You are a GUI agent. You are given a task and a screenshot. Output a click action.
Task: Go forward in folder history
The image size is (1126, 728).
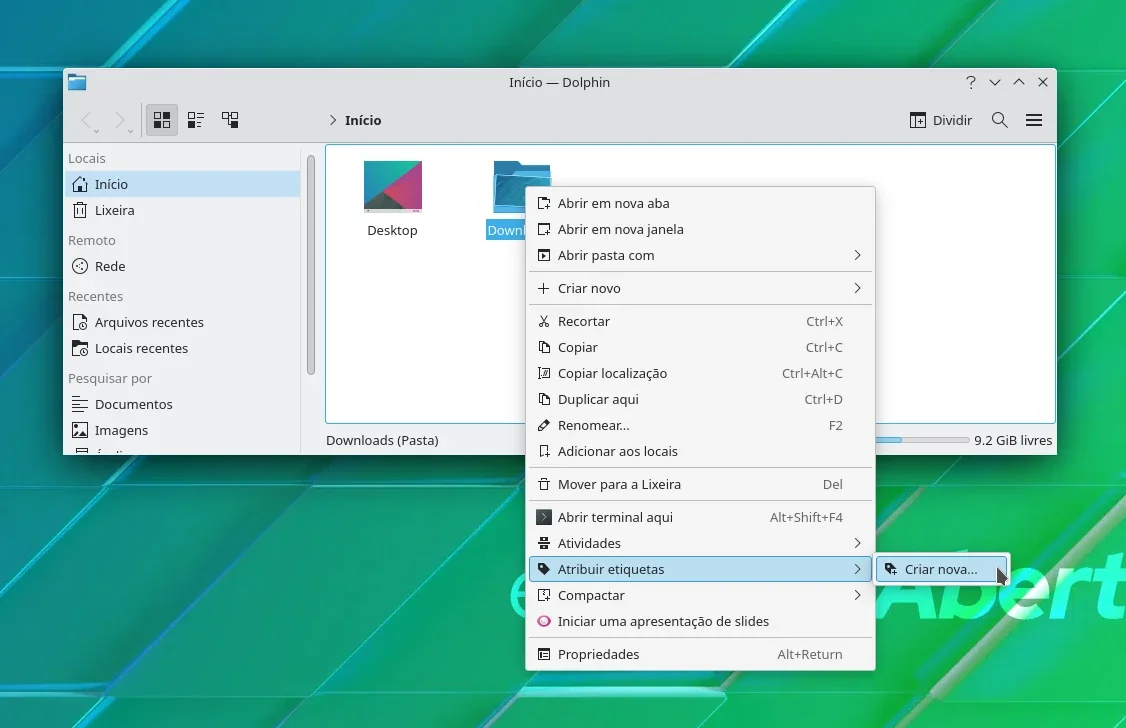click(121, 120)
